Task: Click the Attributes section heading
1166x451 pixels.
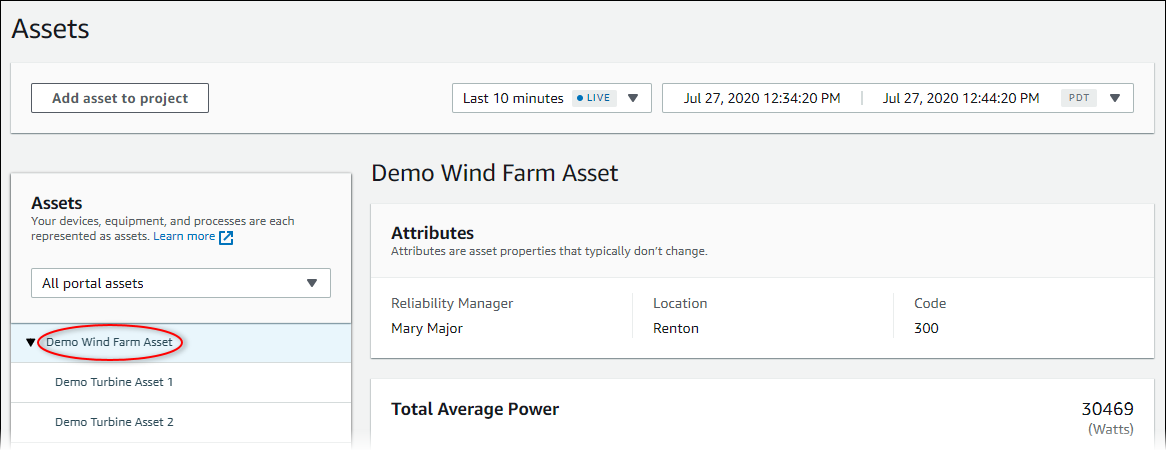Action: [x=432, y=233]
